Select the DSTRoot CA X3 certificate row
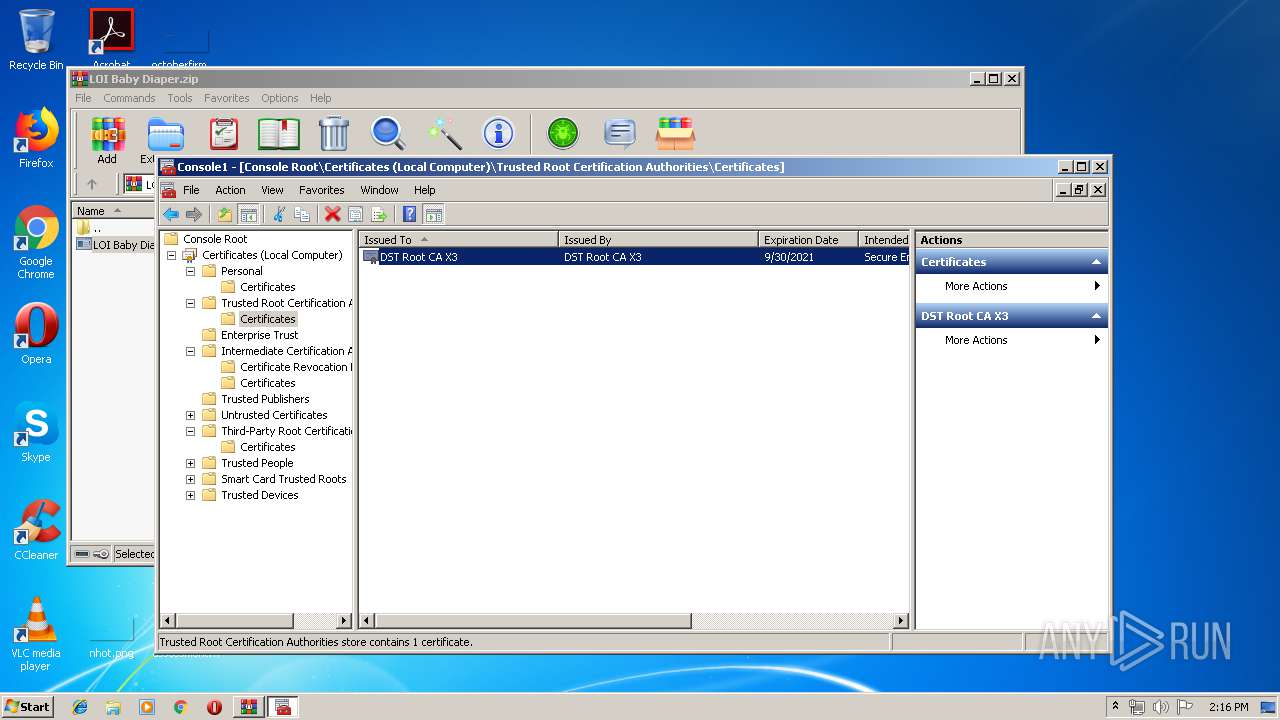 pos(635,257)
